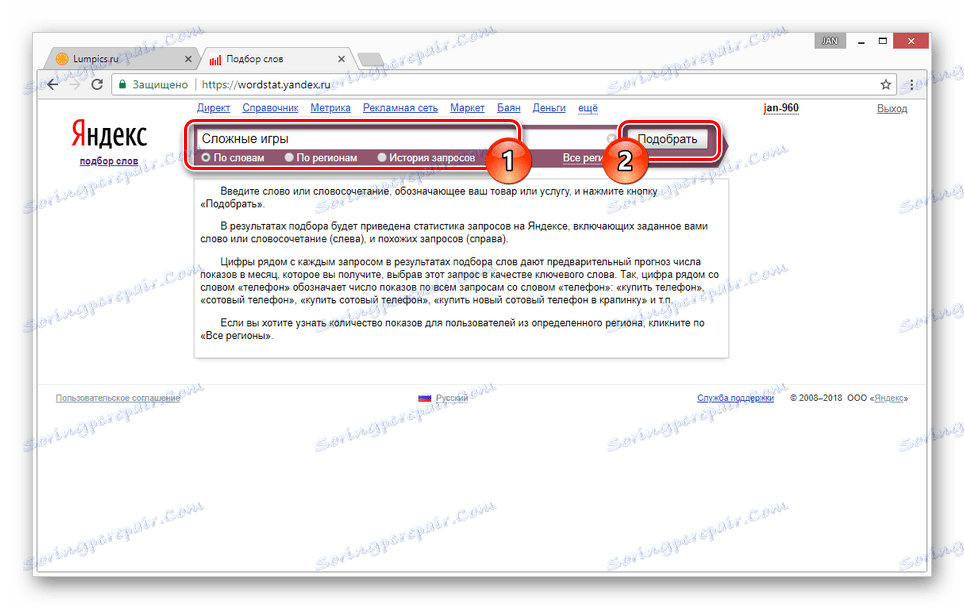Switch to the Подбор слов tab
The width and height of the screenshot is (964, 609).
click(x=277, y=59)
